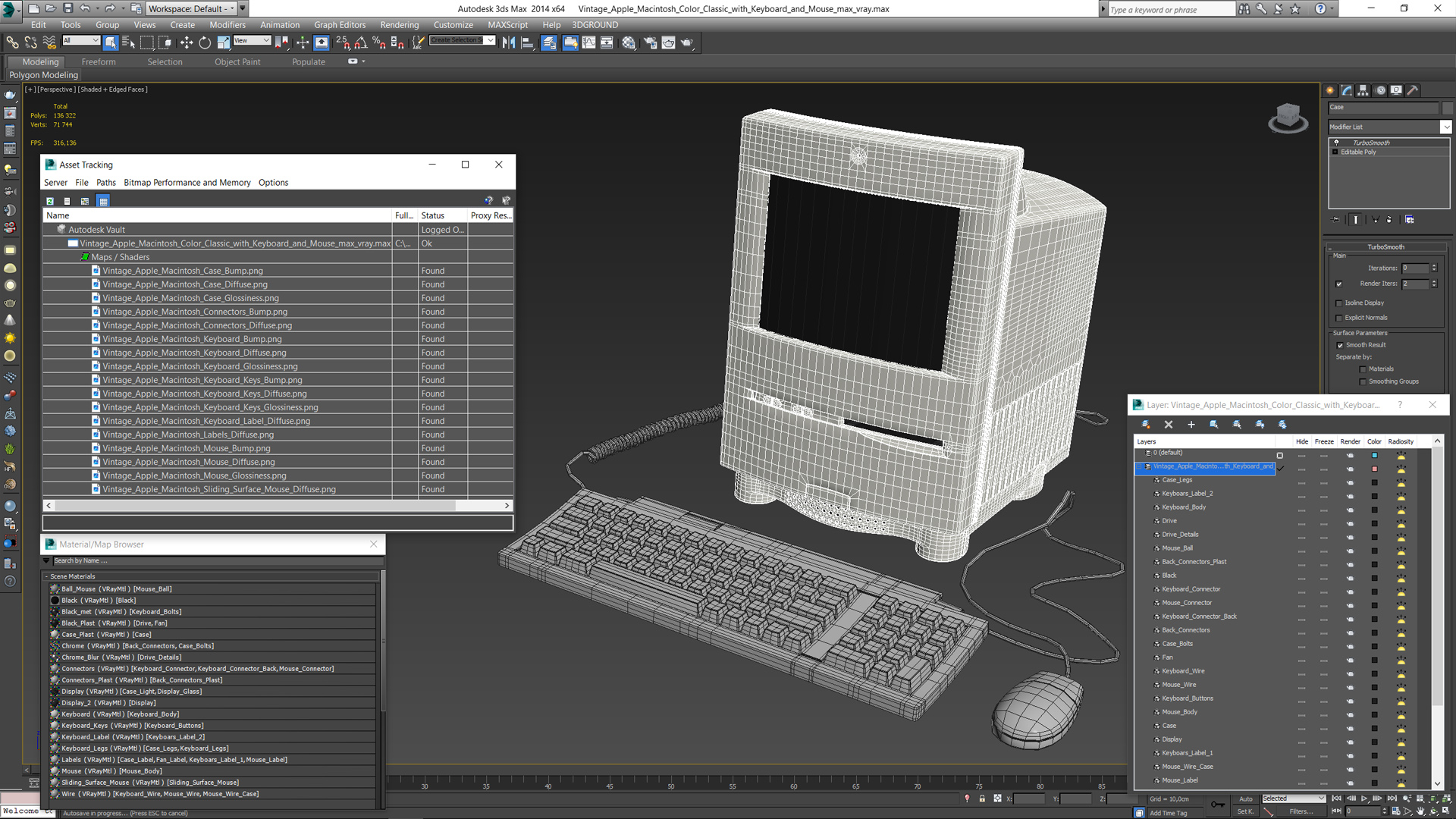Open the Motion command panel tab
The width and height of the screenshot is (1456, 819).
click(1380, 90)
